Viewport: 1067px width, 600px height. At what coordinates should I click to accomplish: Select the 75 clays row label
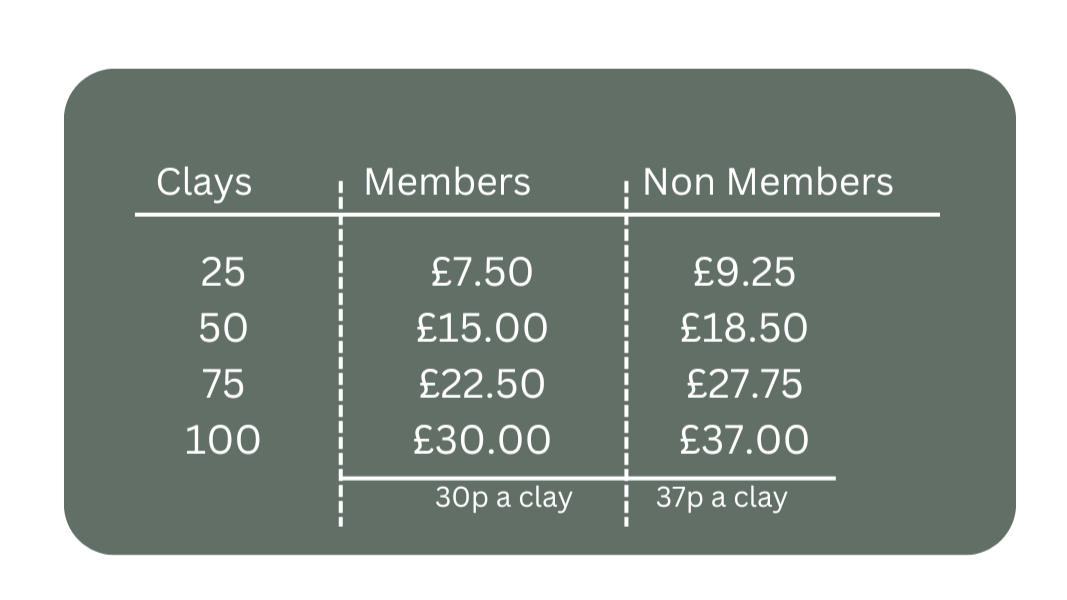(x=222, y=384)
